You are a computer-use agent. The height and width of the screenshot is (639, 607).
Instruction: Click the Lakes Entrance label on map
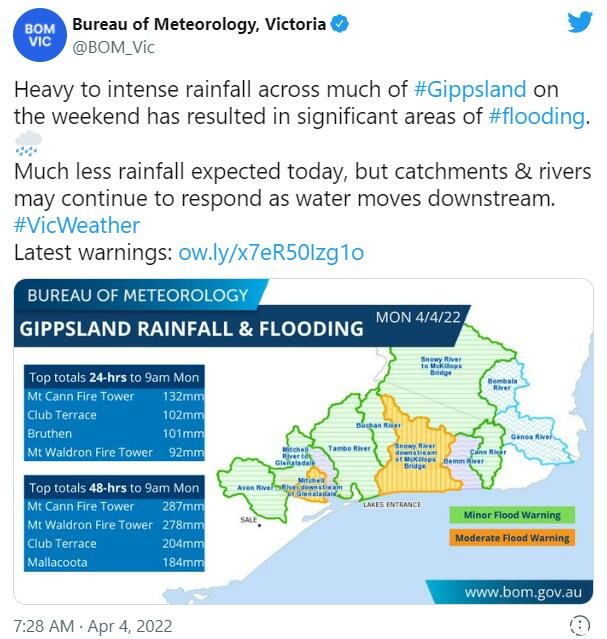(x=392, y=505)
